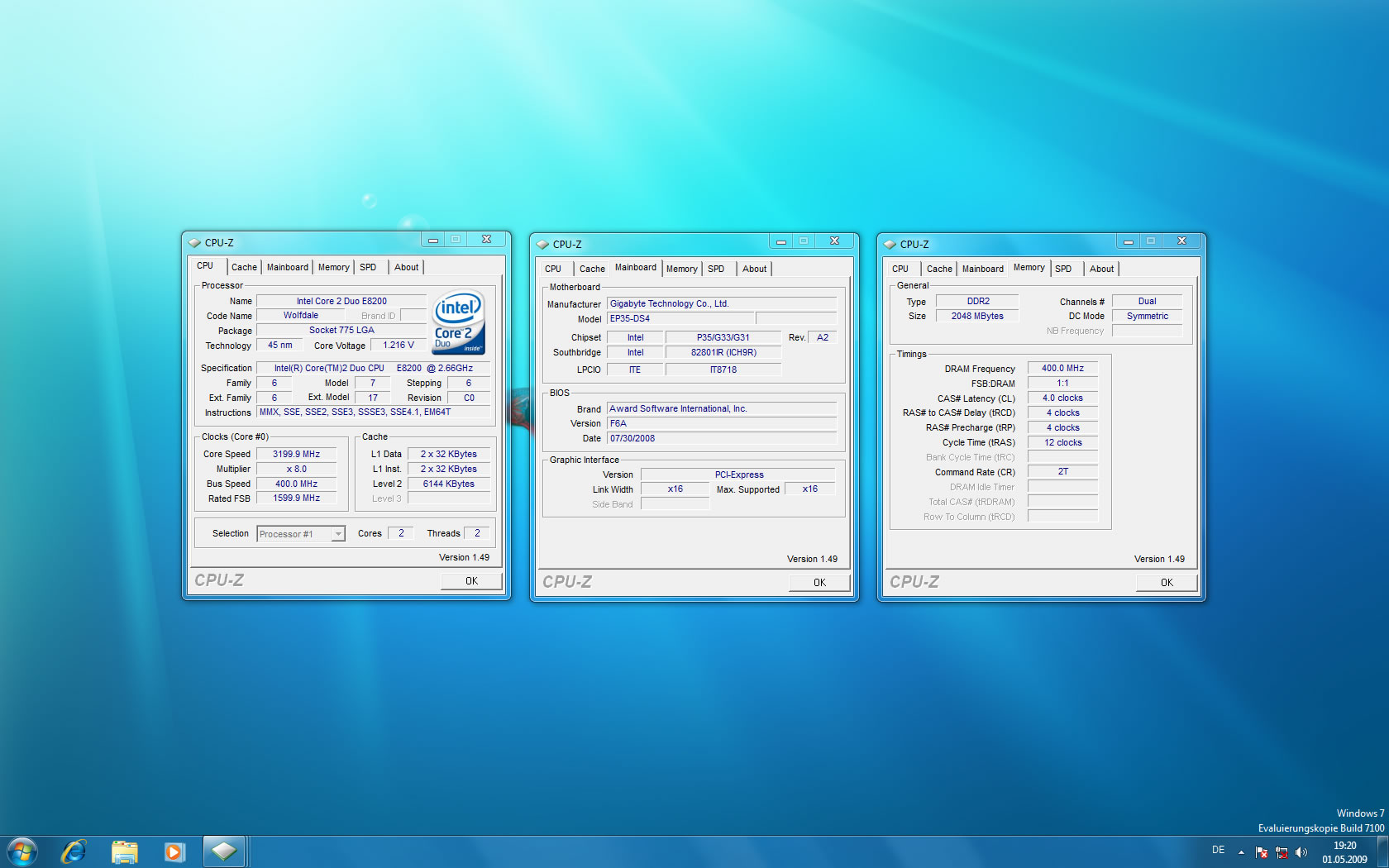This screenshot has height=868, width=1389.
Task: Click the Level 2 cache value '6144 KBytes'
Action: (449, 484)
